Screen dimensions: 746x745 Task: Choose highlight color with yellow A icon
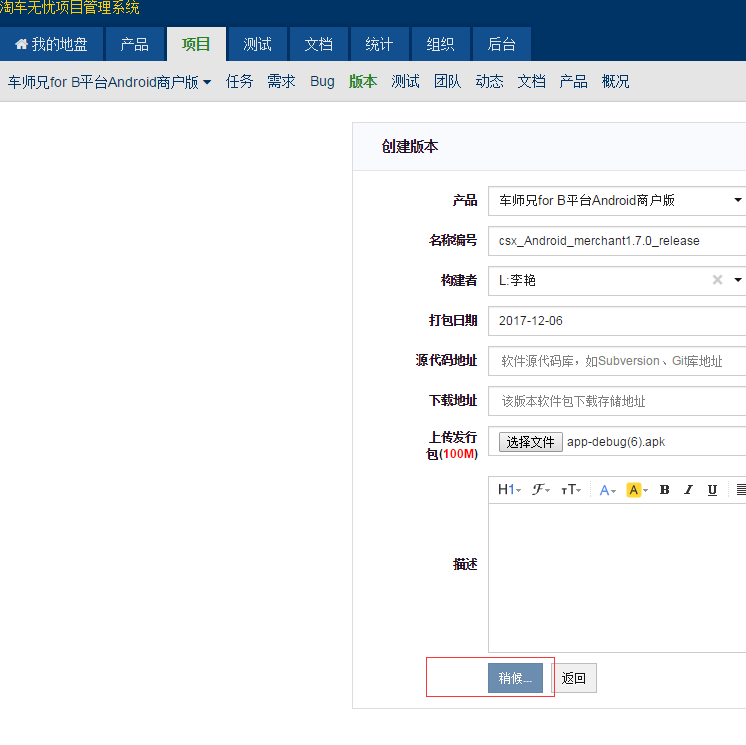coord(637,490)
